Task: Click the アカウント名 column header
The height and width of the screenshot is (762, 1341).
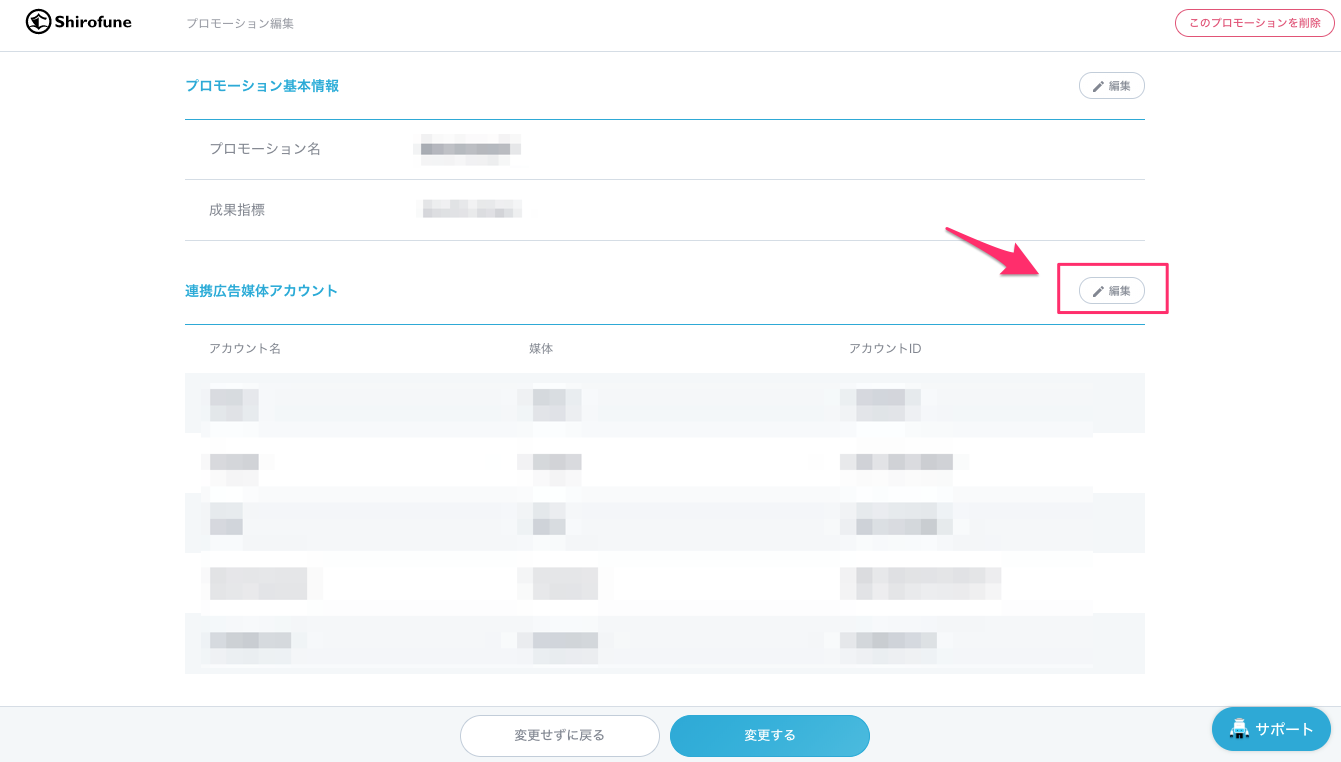Action: point(245,348)
